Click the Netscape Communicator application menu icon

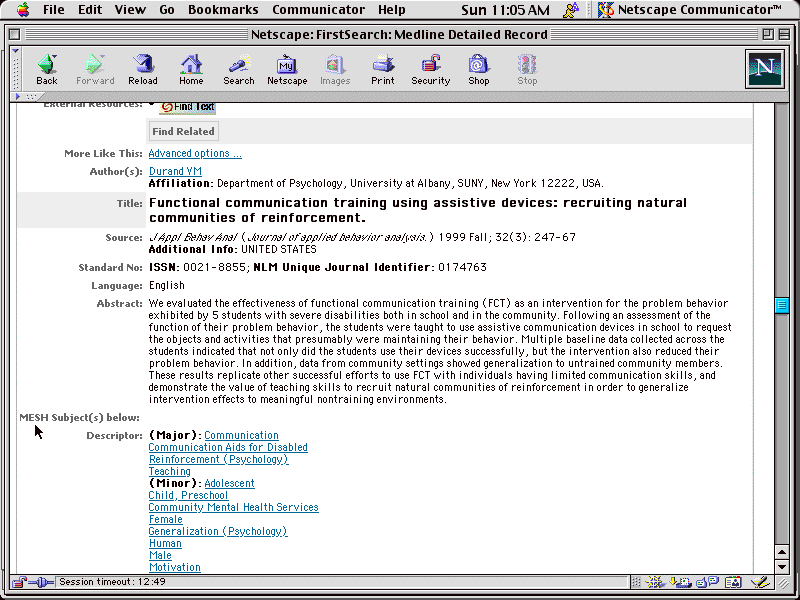click(606, 9)
